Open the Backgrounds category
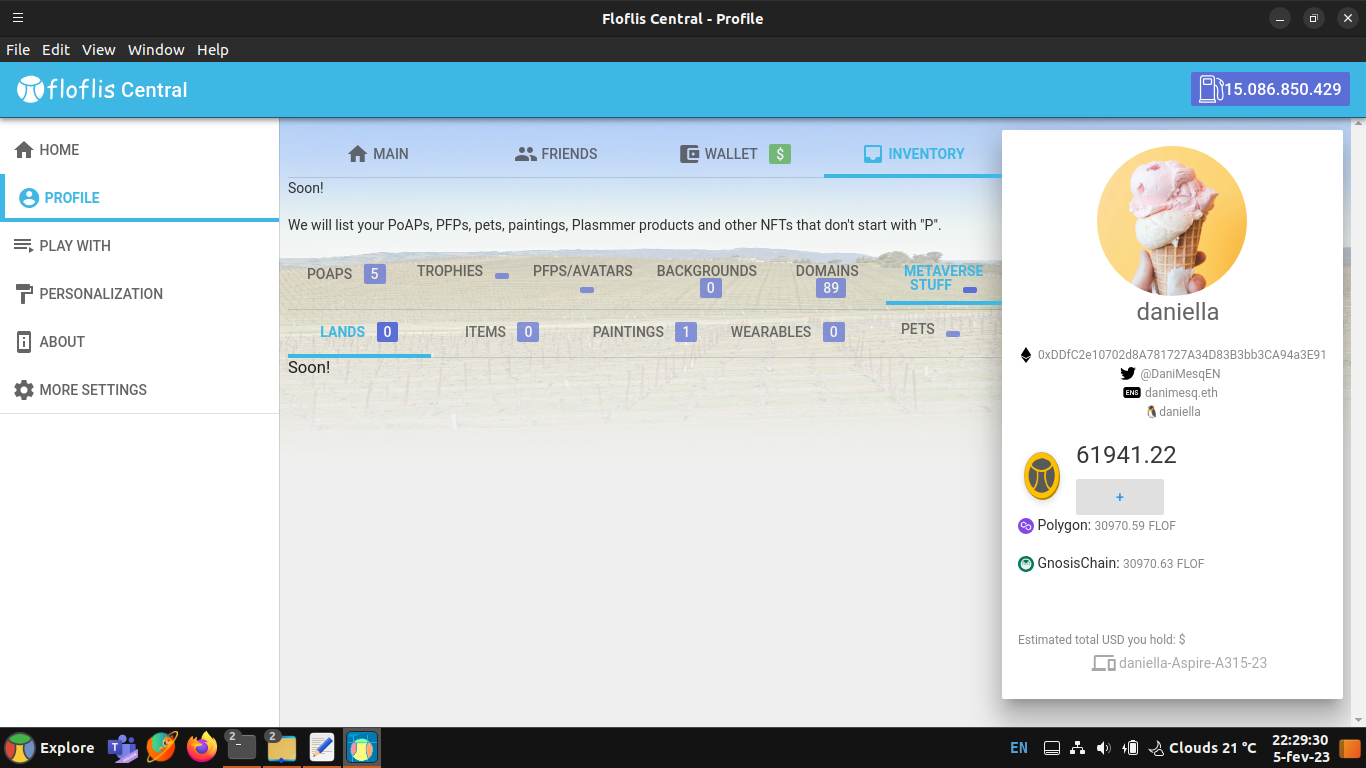The height and width of the screenshot is (768, 1366). click(x=707, y=279)
